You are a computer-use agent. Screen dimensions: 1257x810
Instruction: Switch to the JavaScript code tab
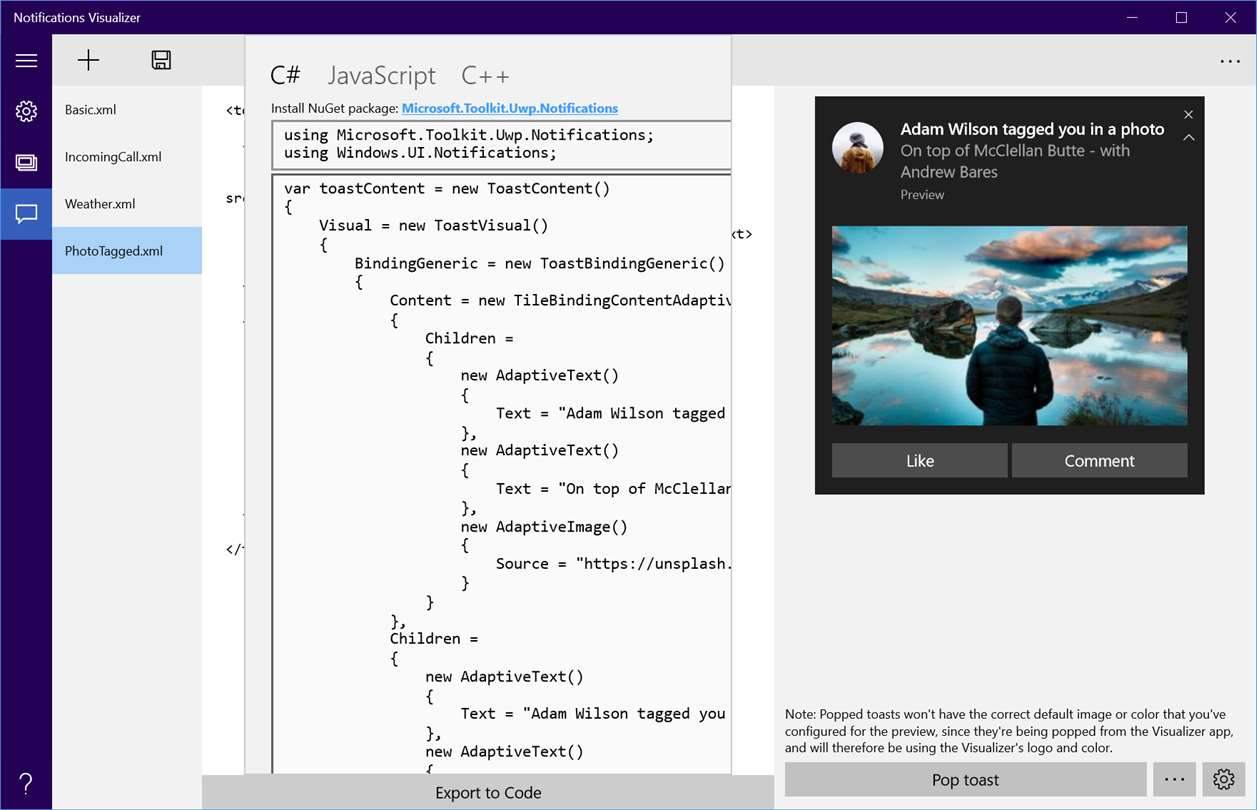coord(382,76)
